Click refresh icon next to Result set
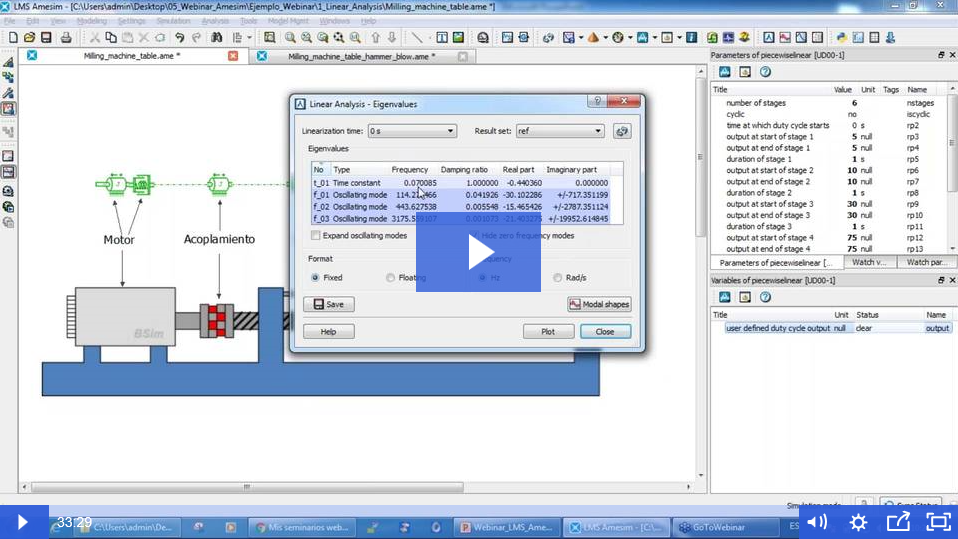 [622, 131]
